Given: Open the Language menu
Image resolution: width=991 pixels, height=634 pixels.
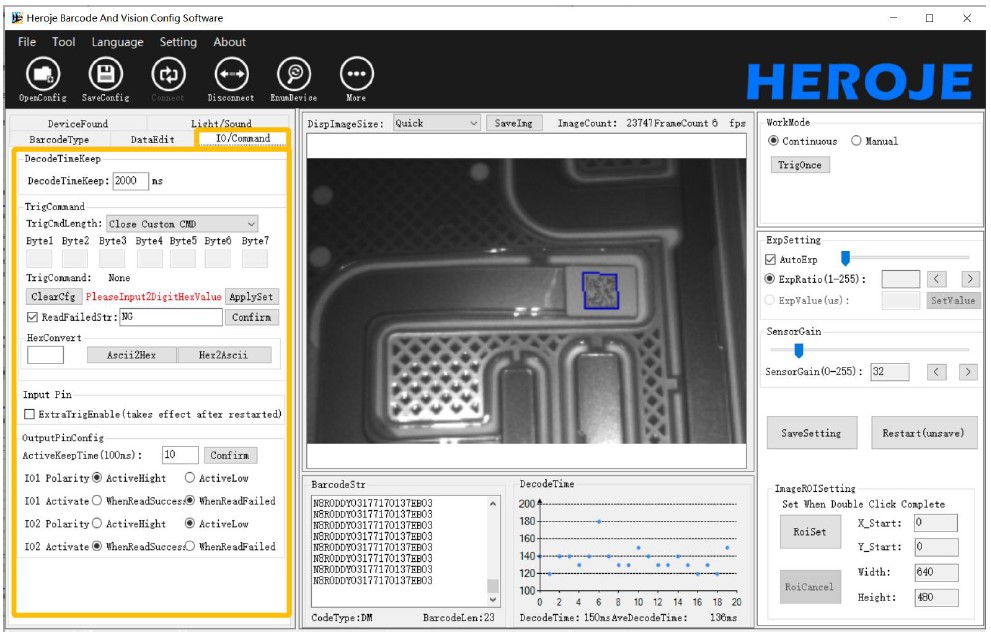Looking at the screenshot, I should [118, 42].
